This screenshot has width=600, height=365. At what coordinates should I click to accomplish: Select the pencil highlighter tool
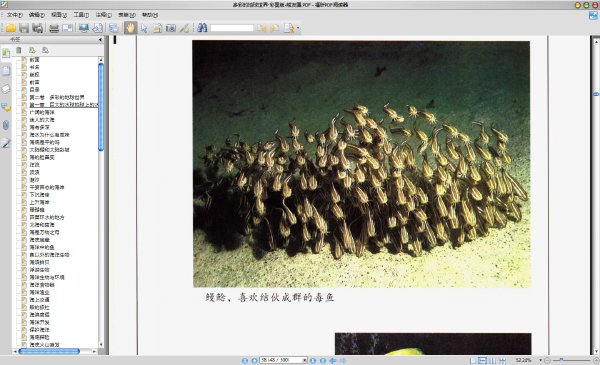(184, 28)
